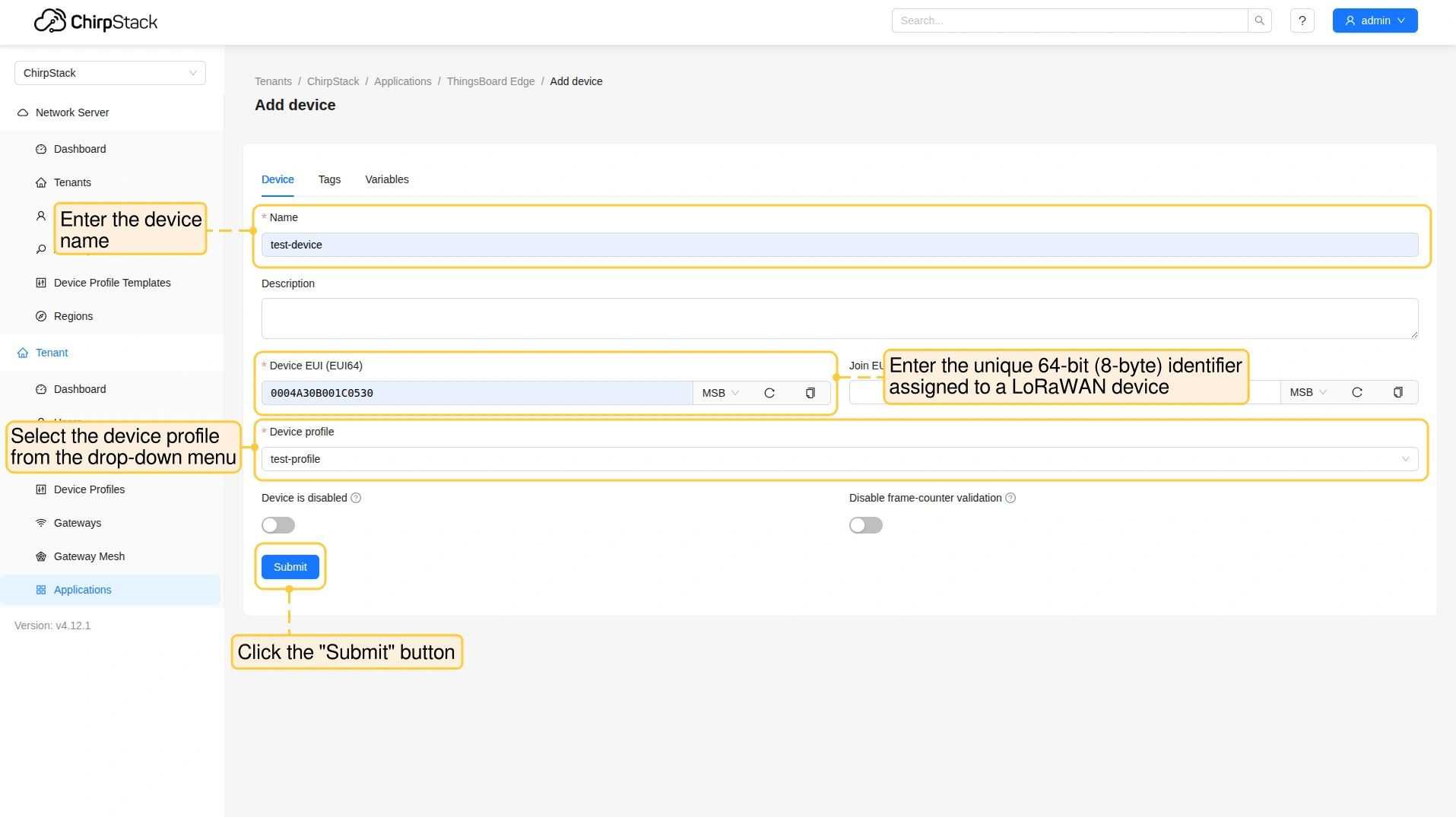
Task: Open Device EUI MSB byte-order dropdown
Action: point(720,393)
